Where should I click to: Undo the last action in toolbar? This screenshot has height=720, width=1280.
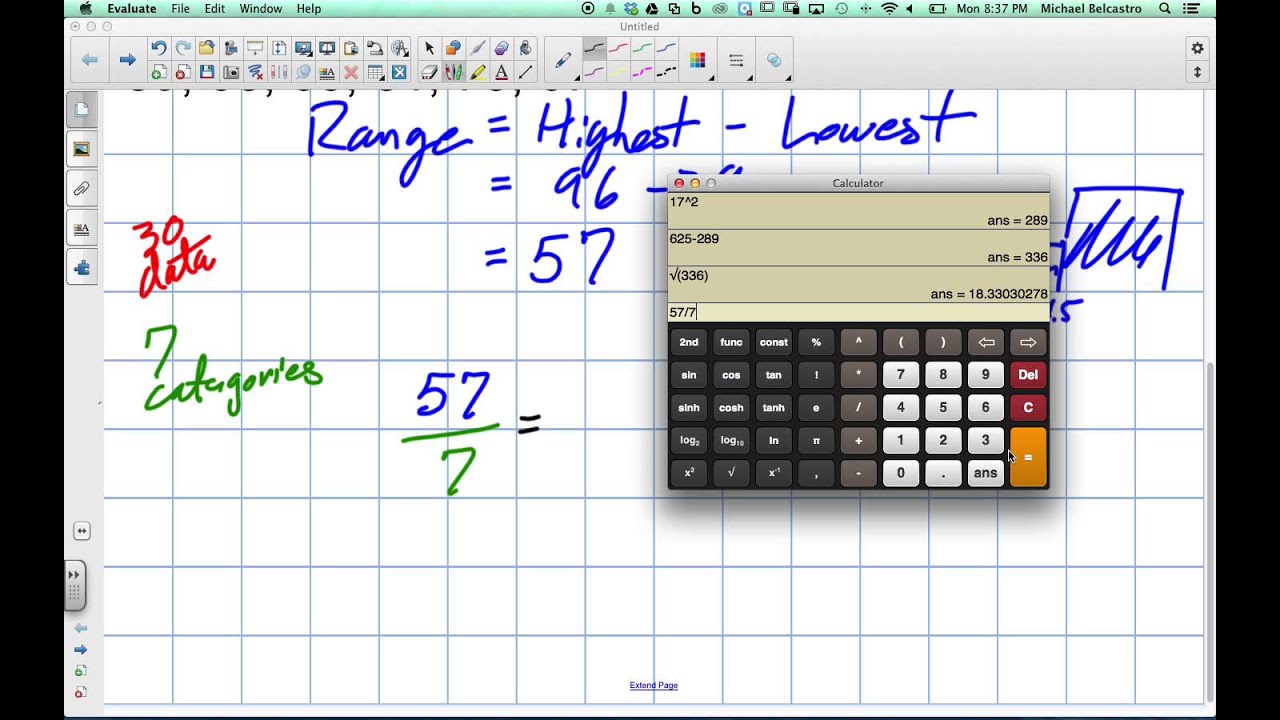pos(159,47)
